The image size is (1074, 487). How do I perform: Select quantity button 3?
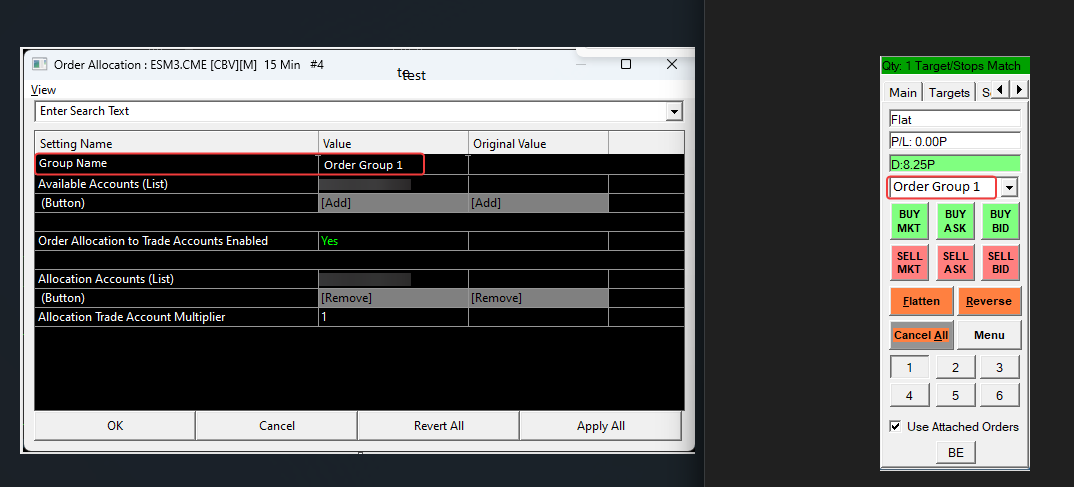click(999, 367)
